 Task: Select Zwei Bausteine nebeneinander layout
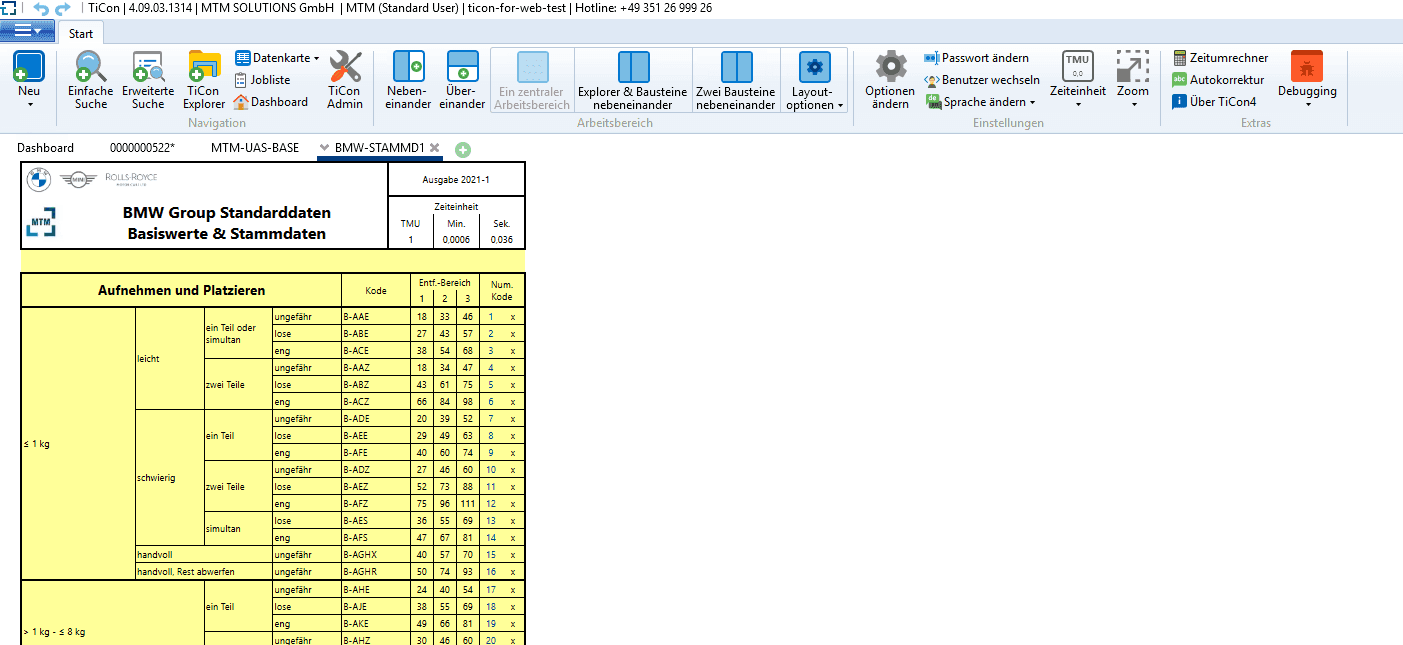737,80
